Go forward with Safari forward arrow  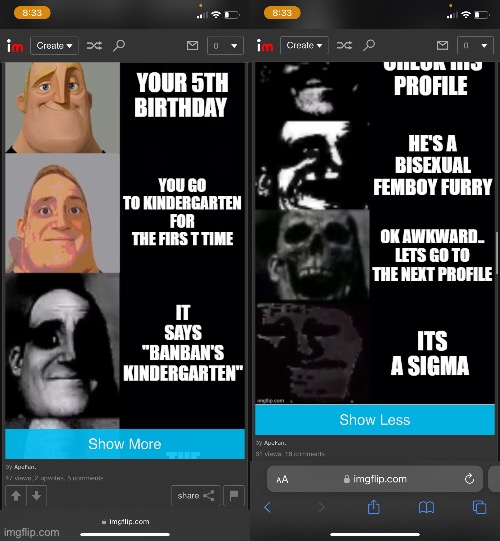click(321, 508)
